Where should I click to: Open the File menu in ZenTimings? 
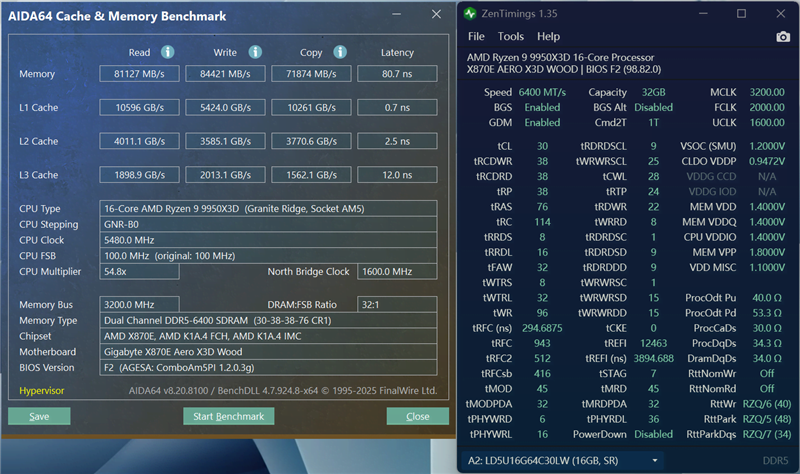[x=477, y=37]
